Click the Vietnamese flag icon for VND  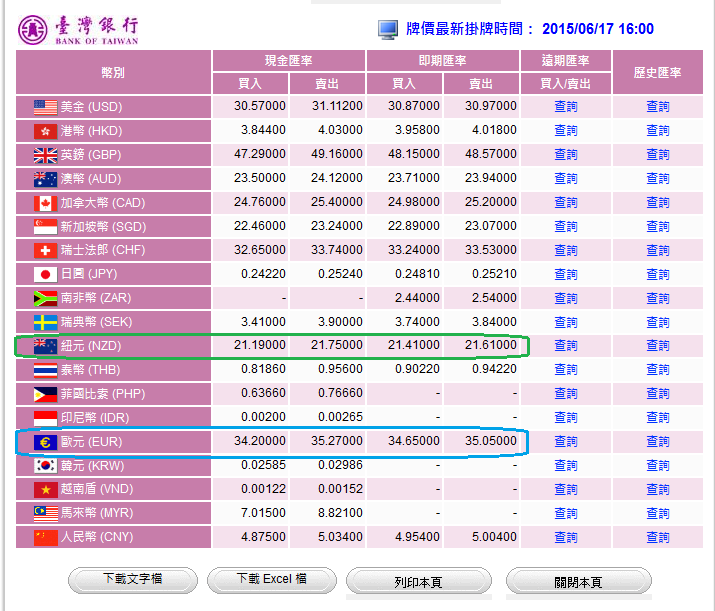pyautogui.click(x=45, y=490)
